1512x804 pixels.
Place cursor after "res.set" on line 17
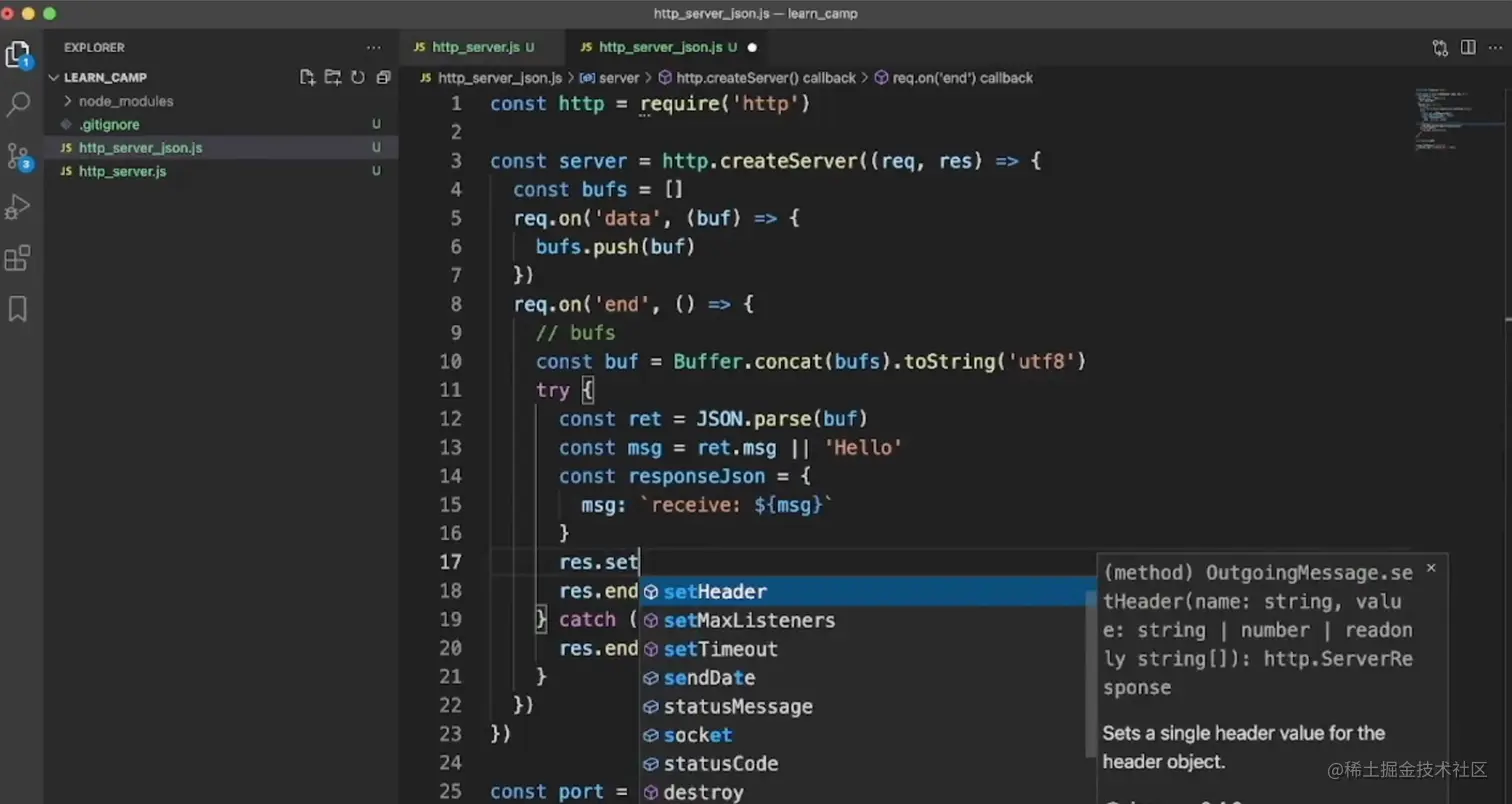(639, 562)
